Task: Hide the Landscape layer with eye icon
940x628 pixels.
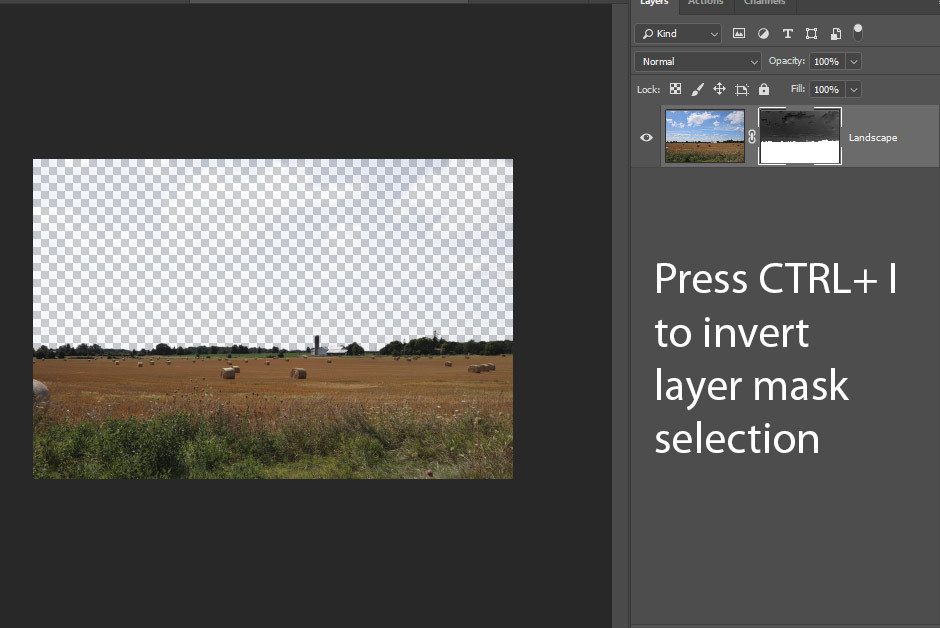Action: pos(646,137)
